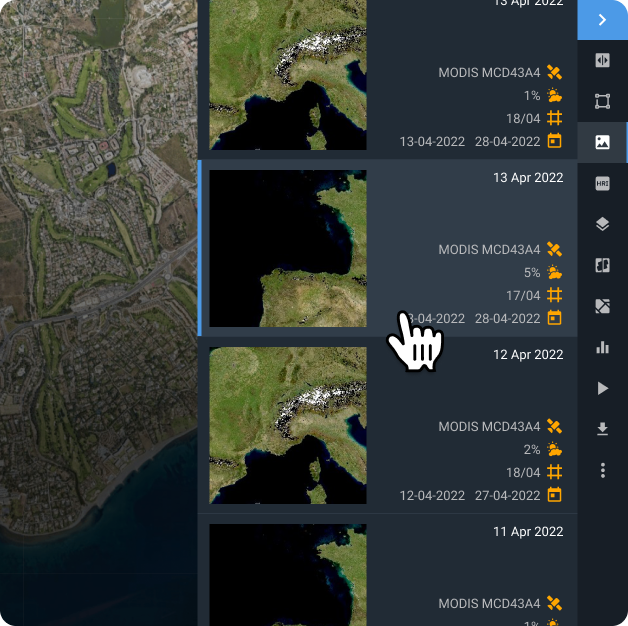The height and width of the screenshot is (626, 628).
Task: Click the calendar icon beside 12-04-2022 27-04-2022
Action: click(554, 495)
